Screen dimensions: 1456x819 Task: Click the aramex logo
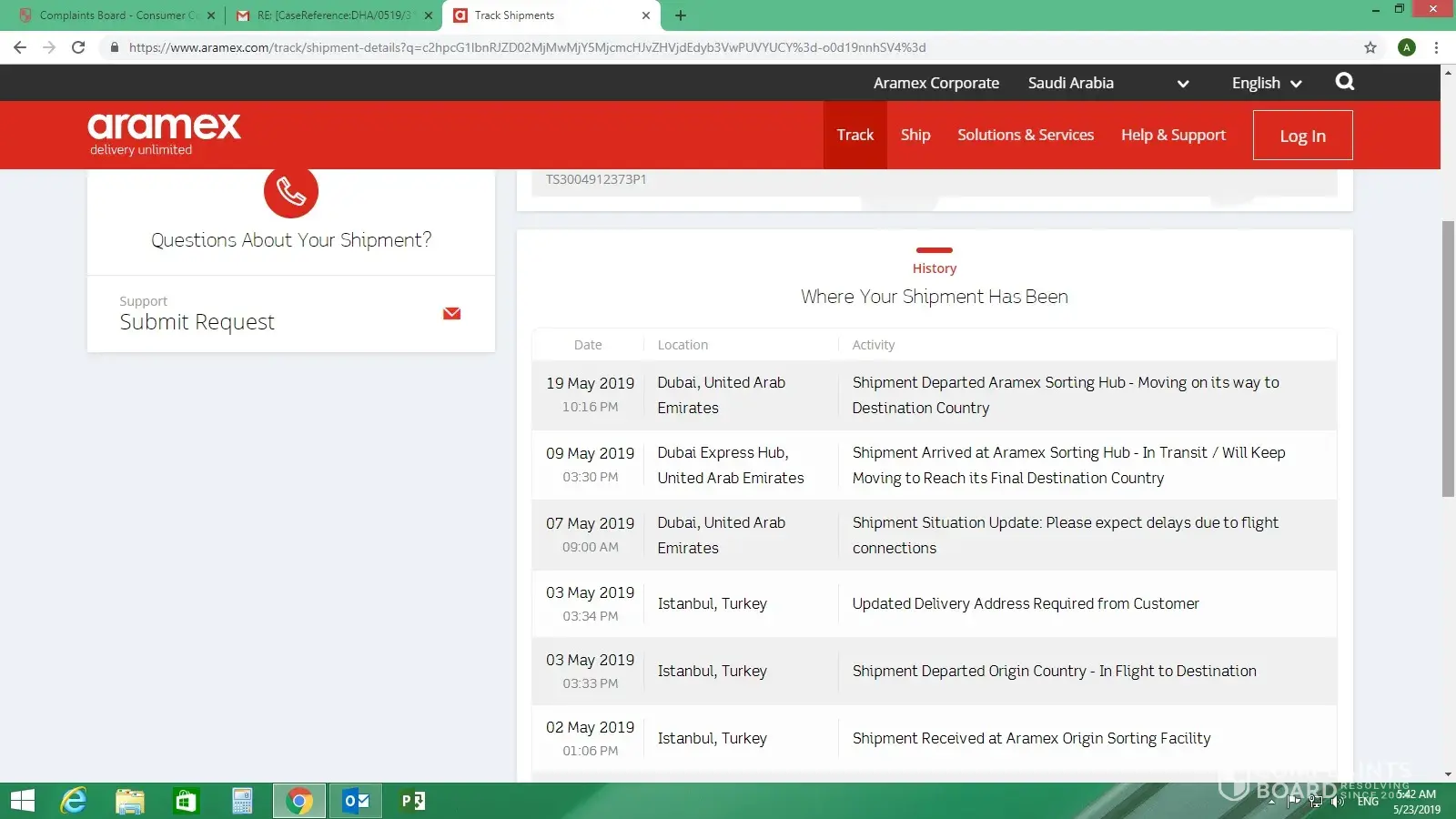point(164,134)
